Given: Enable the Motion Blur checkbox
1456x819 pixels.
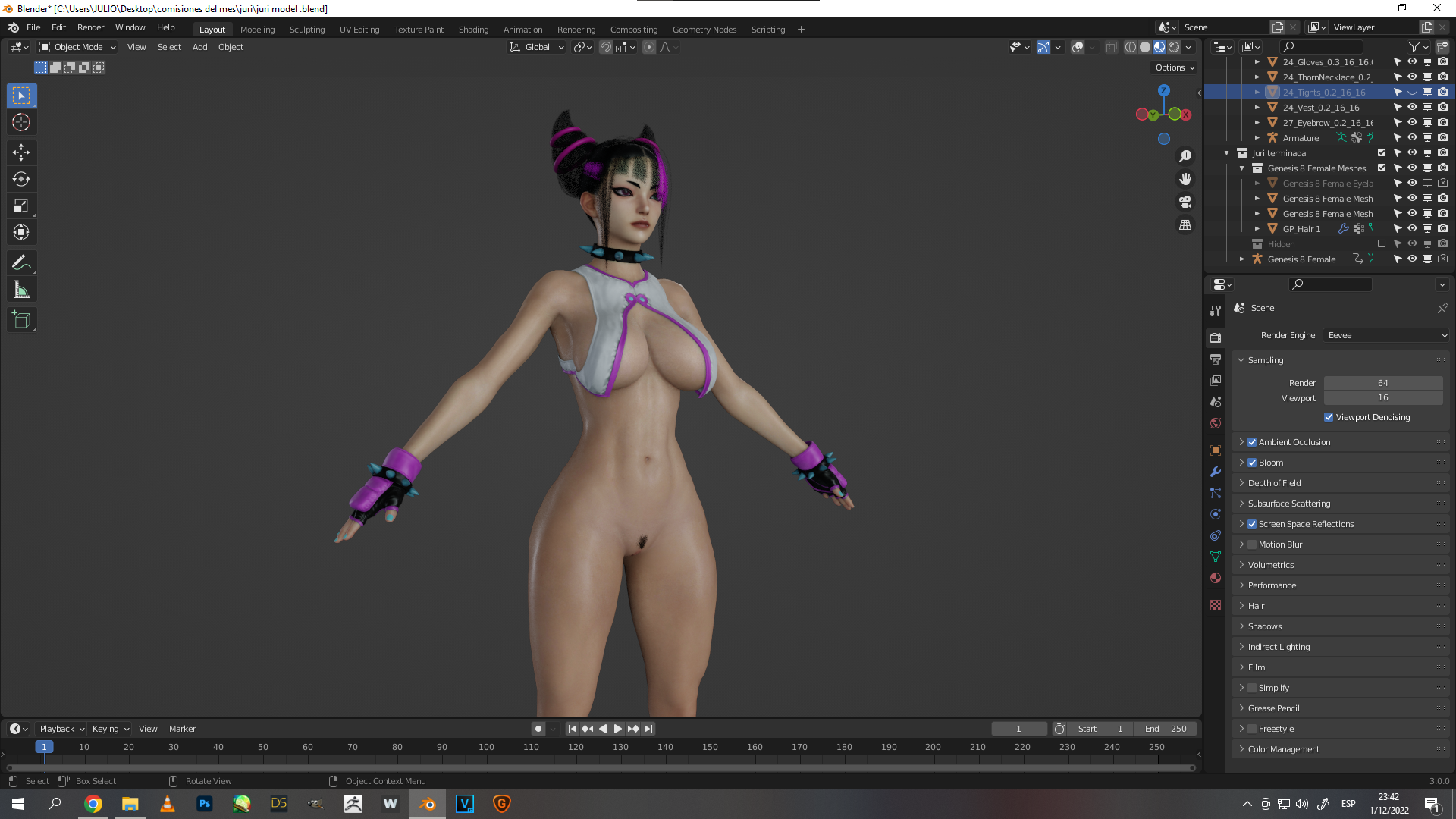Looking at the screenshot, I should coord(1252,544).
